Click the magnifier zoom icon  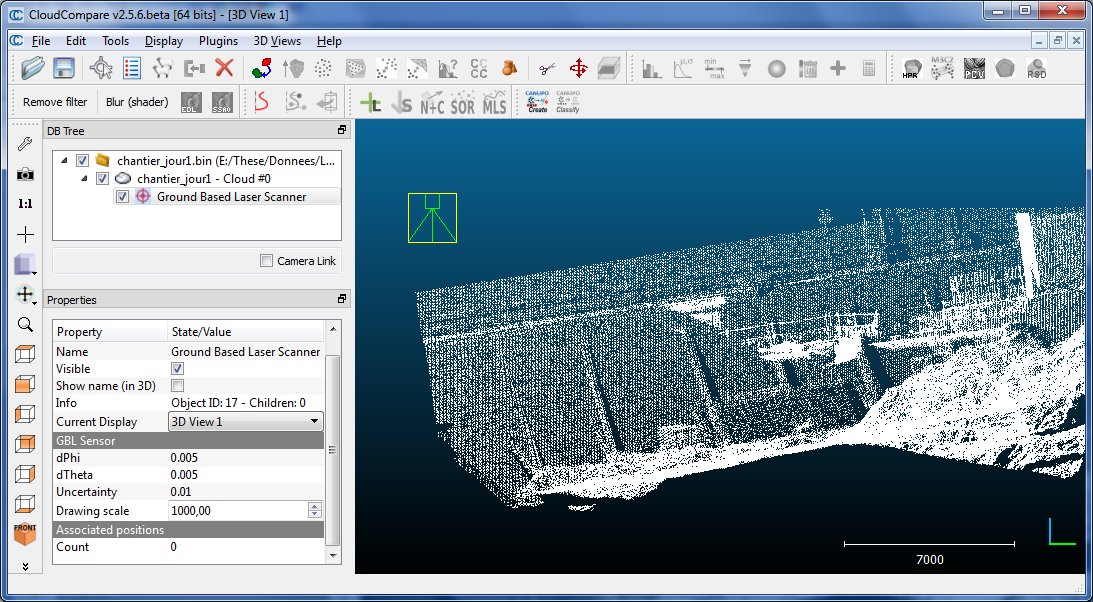pyautogui.click(x=25, y=324)
